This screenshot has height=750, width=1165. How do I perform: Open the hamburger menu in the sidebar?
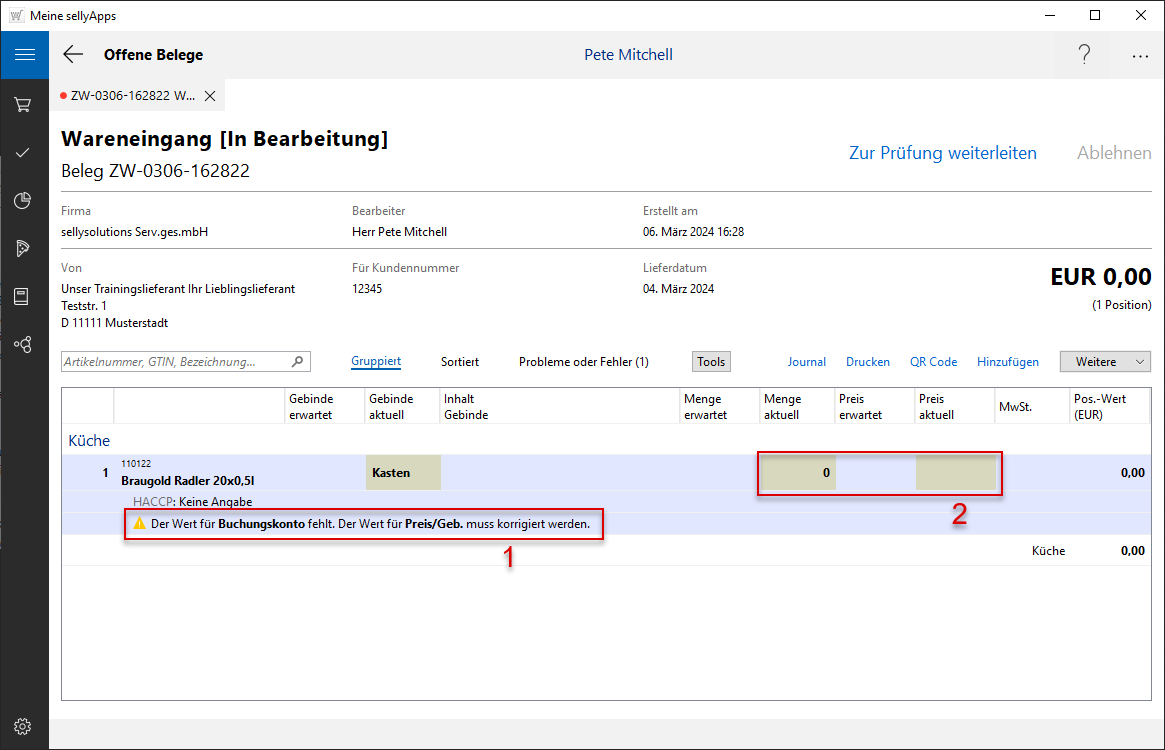point(24,55)
